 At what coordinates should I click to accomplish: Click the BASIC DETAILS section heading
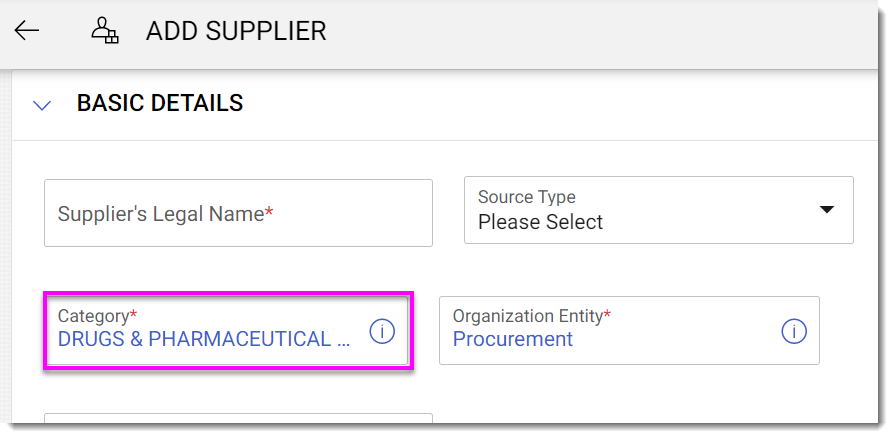(160, 103)
